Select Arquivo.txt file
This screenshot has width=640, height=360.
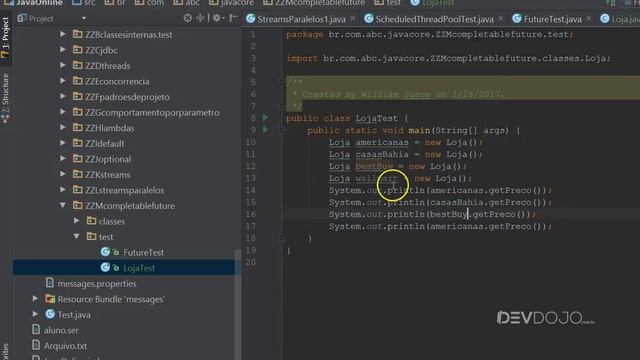65,346
